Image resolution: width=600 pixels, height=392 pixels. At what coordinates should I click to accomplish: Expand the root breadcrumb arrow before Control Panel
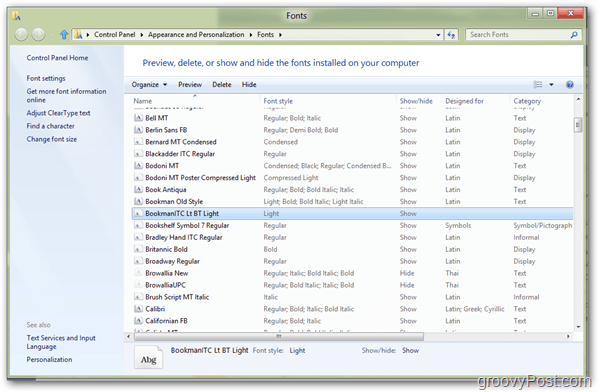tap(88, 35)
